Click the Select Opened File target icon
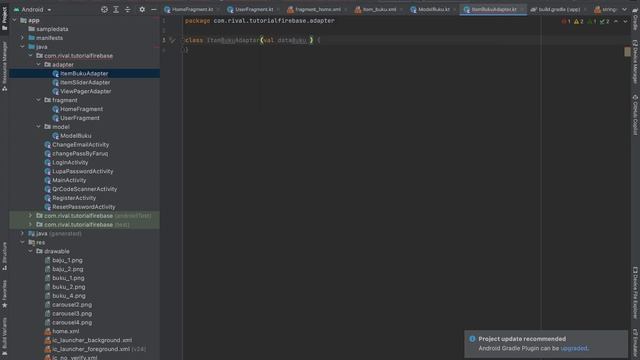640x360 pixels. (x=104, y=9)
